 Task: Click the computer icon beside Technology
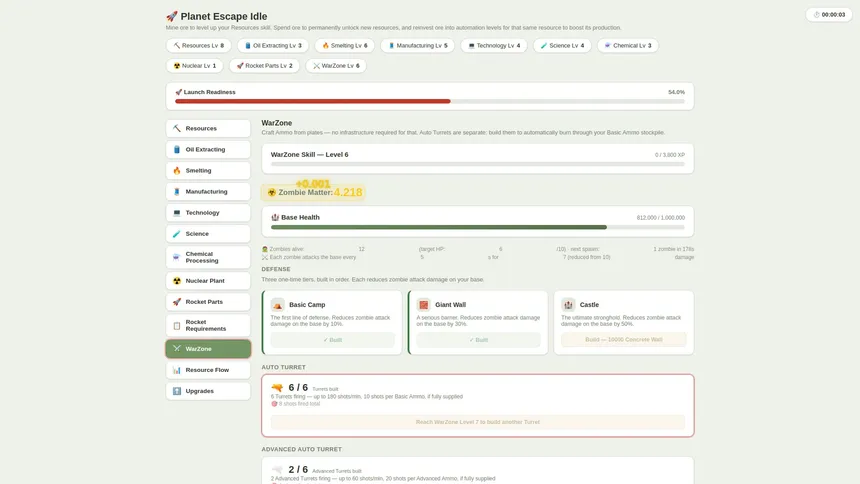[177, 213]
